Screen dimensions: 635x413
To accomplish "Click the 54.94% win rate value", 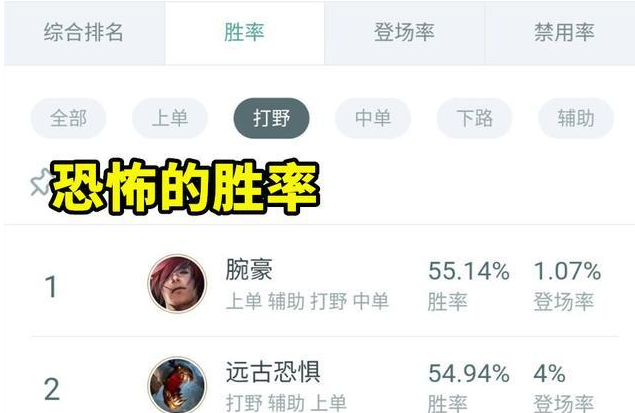I will click(469, 373).
